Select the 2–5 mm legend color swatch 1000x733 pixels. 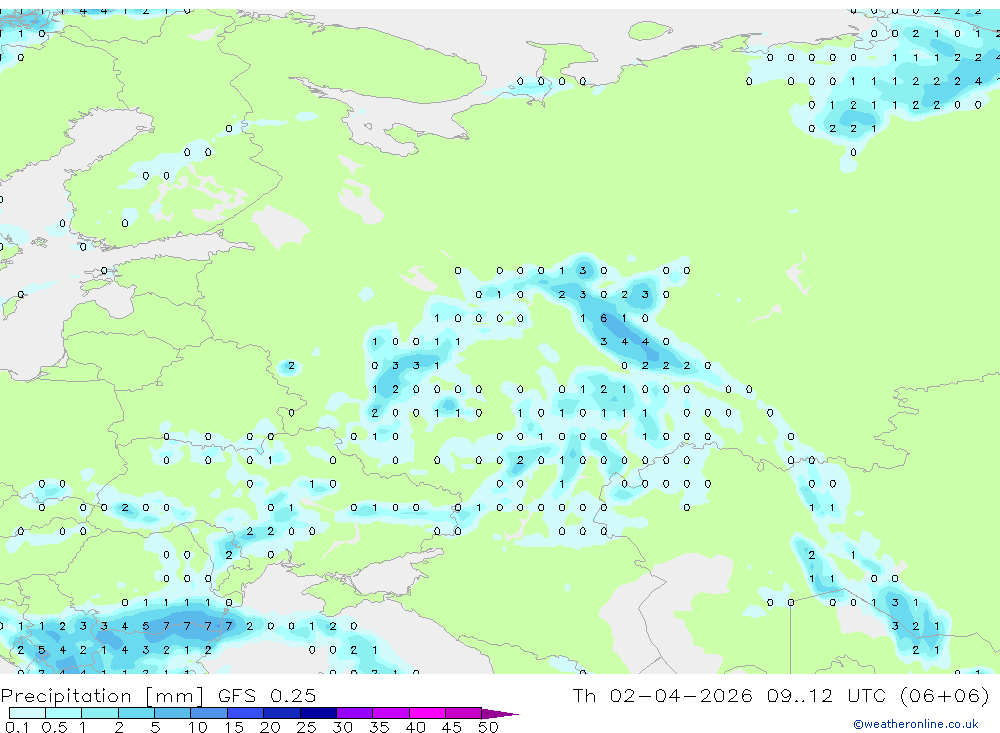[x=136, y=713]
